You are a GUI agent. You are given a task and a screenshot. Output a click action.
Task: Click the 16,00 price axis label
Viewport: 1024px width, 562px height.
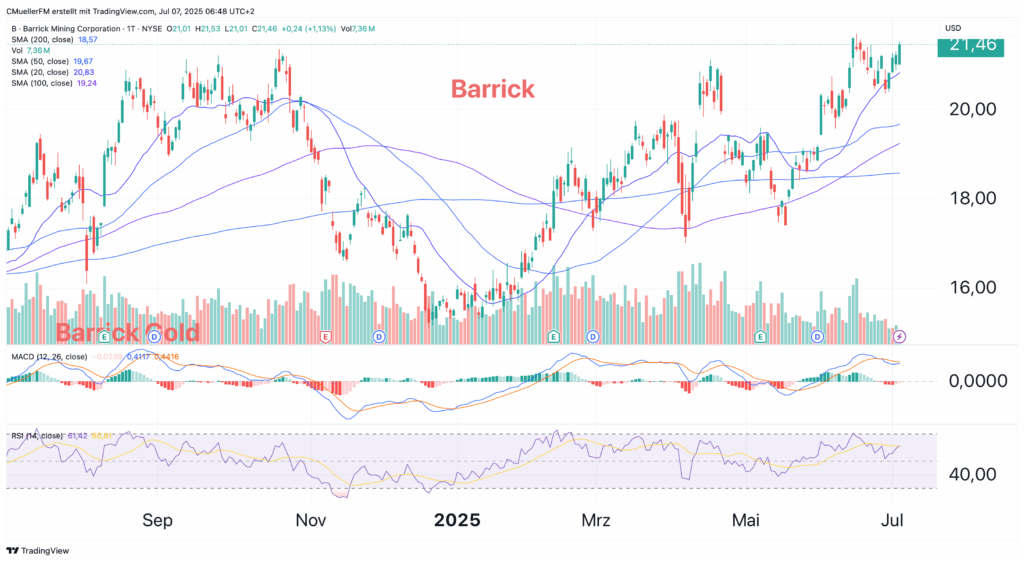pos(972,288)
